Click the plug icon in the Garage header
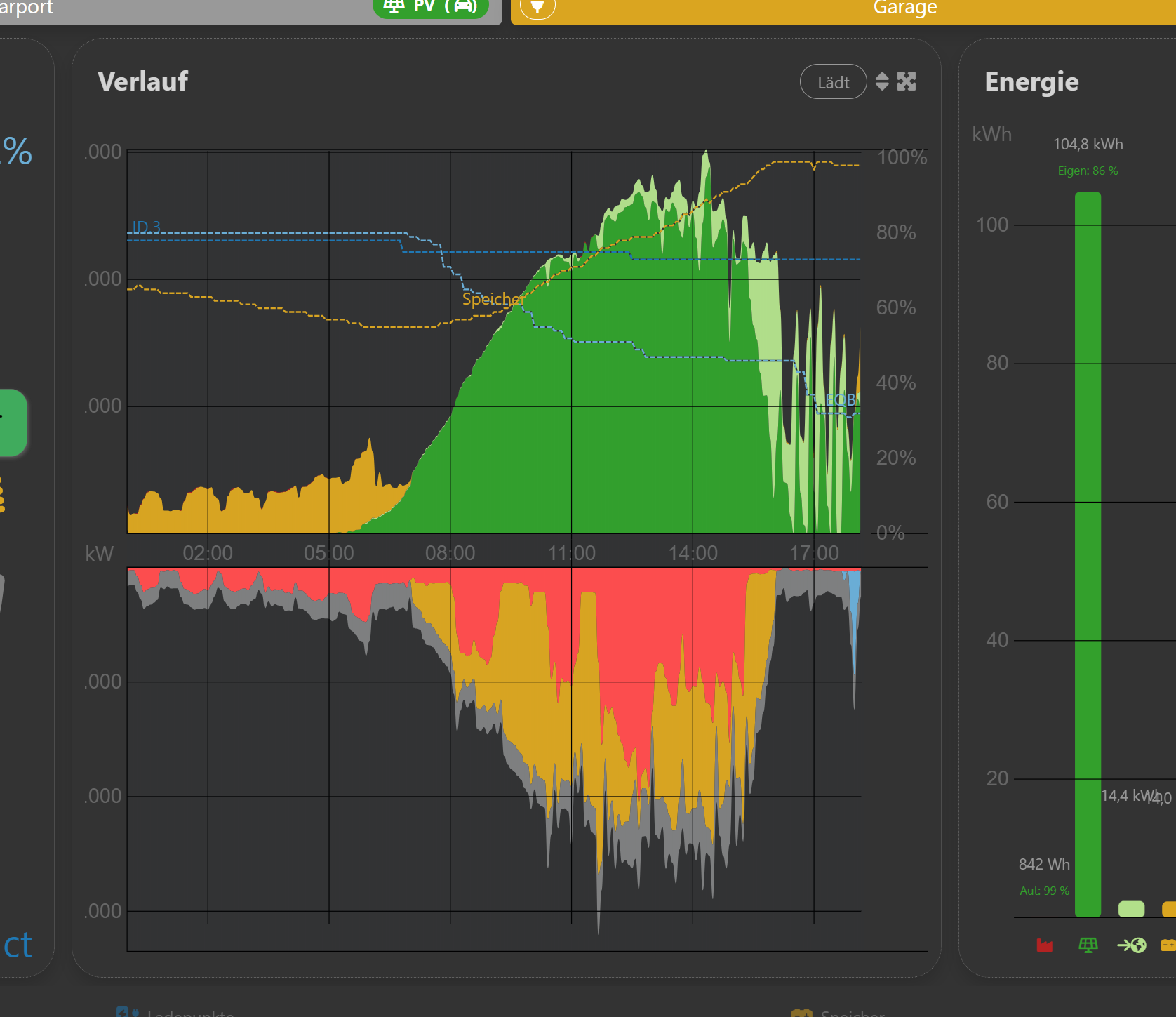This screenshot has height=1017, width=1176. pos(537,7)
